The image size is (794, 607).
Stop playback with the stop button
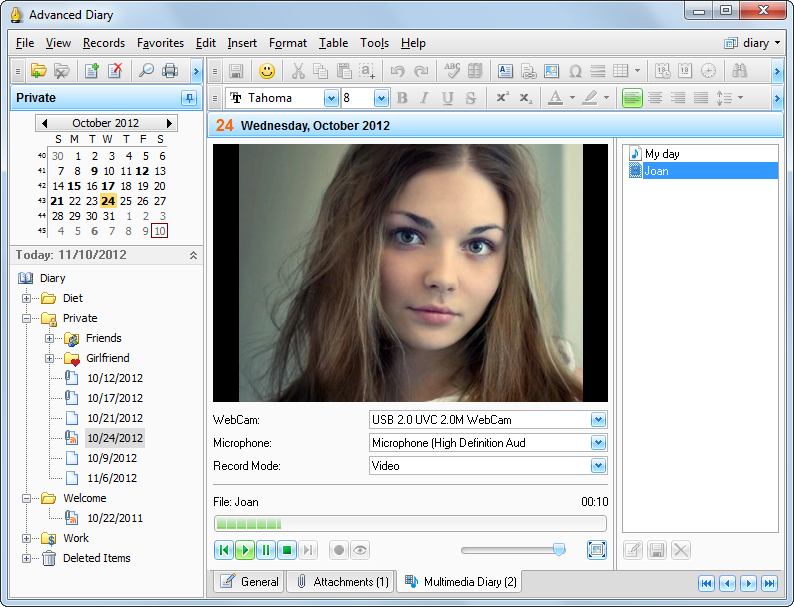point(287,550)
